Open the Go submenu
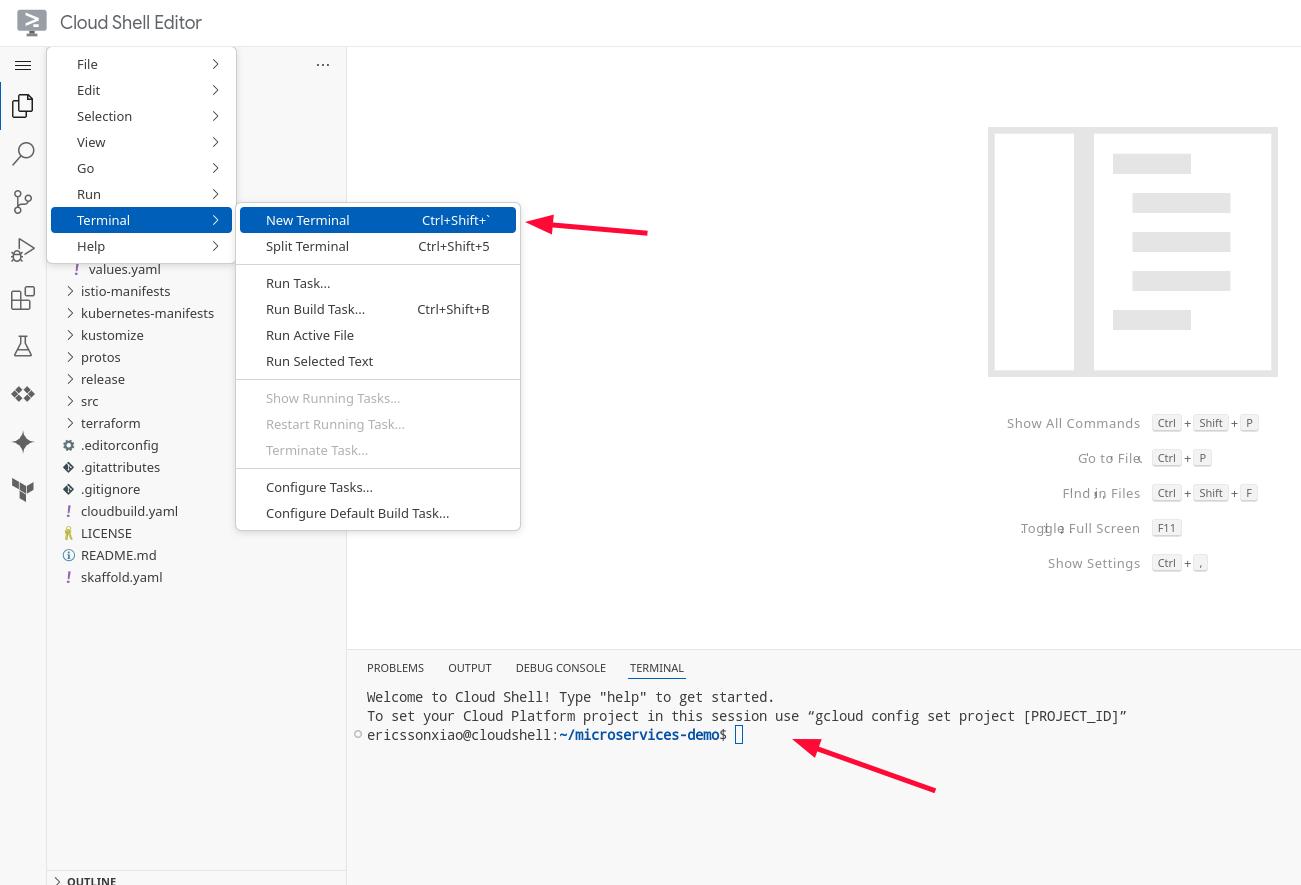 pyautogui.click(x=141, y=168)
